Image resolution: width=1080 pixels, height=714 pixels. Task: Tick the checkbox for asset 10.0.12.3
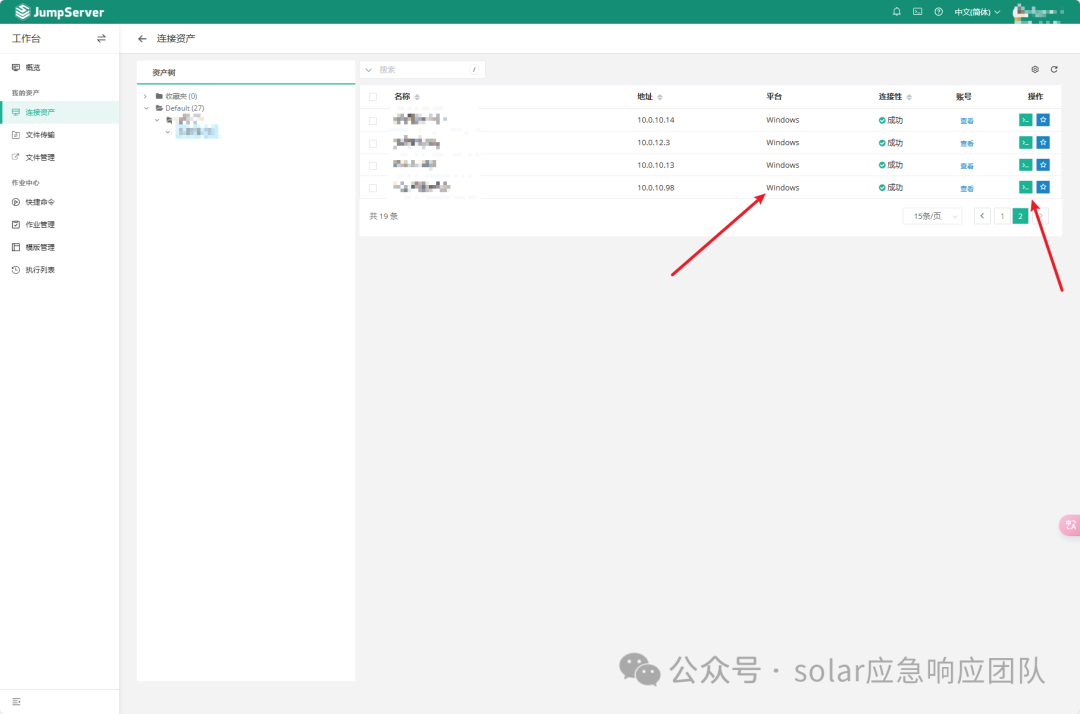tap(373, 143)
